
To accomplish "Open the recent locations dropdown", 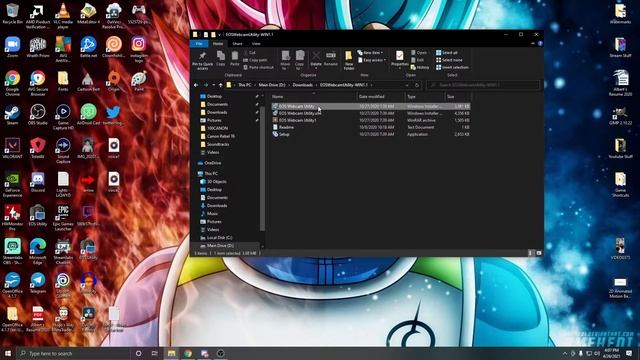I will pos(213,85).
